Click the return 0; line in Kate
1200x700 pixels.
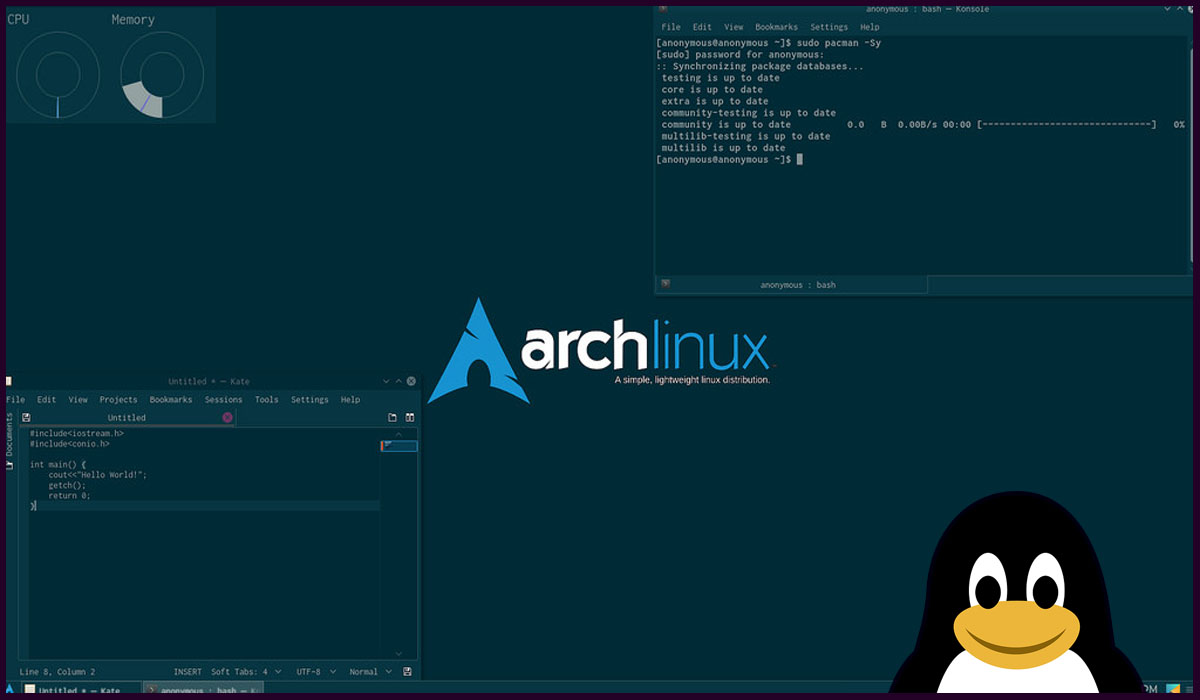[69, 495]
